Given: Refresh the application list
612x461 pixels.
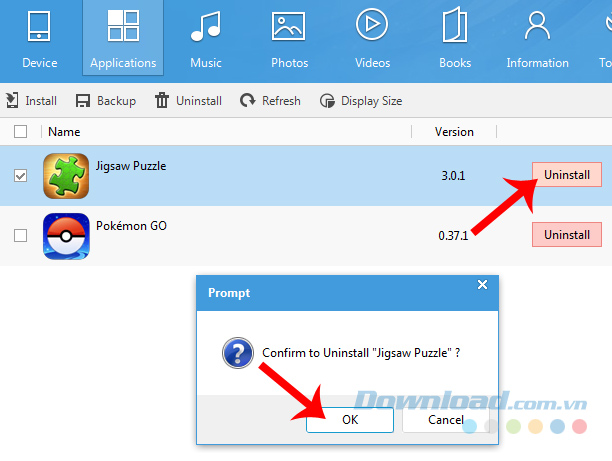Looking at the screenshot, I should pyautogui.click(x=270, y=101).
